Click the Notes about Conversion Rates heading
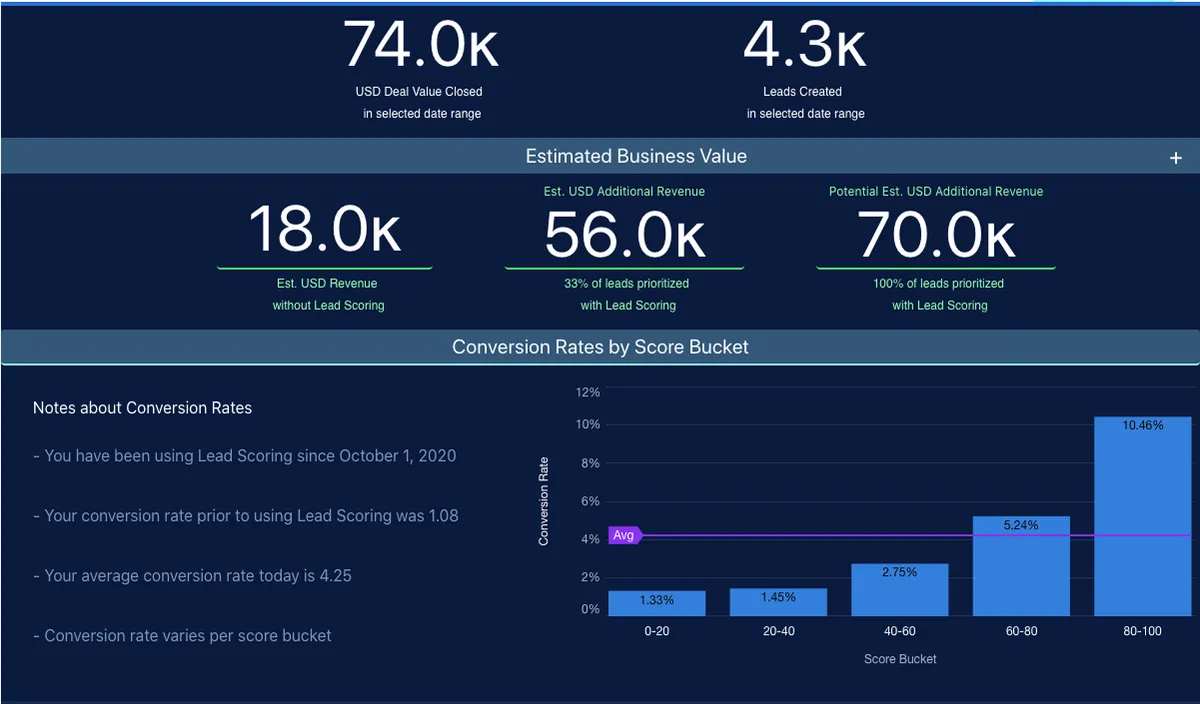 (142, 408)
